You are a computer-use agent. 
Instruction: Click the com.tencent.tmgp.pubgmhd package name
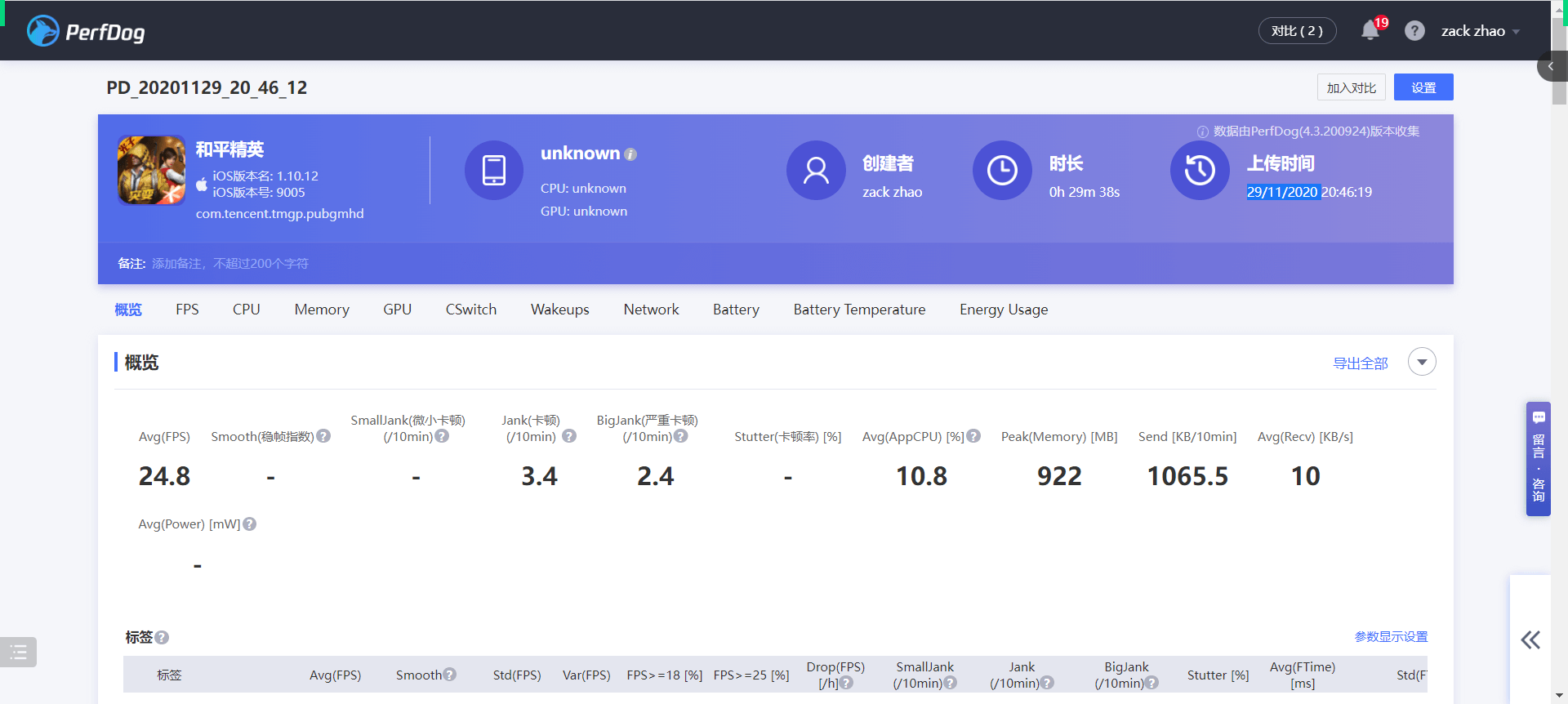click(x=280, y=213)
